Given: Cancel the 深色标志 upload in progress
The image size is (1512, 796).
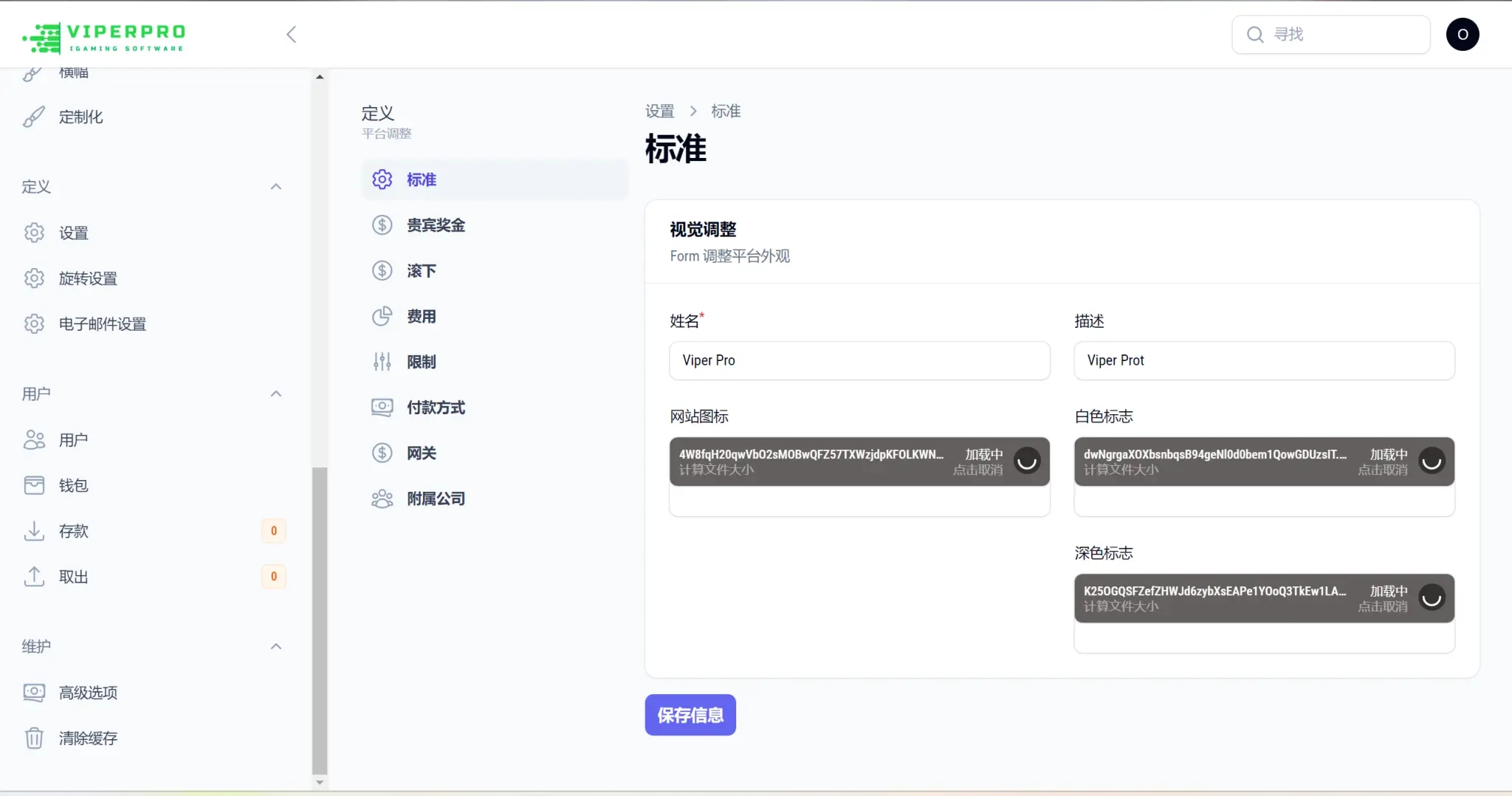Looking at the screenshot, I should 1383,607.
